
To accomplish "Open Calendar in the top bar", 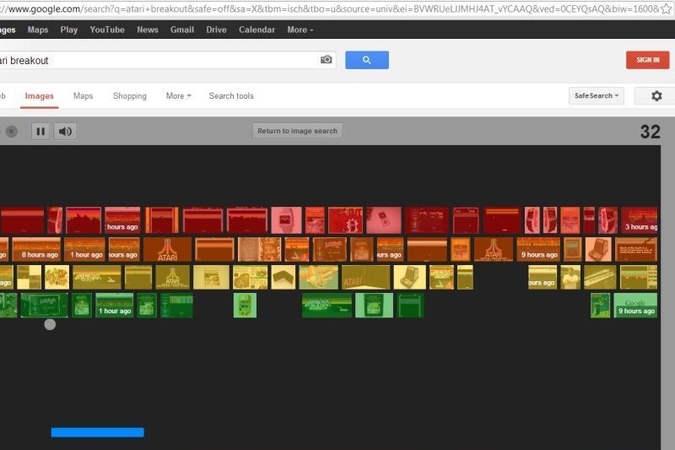I will click(257, 30).
